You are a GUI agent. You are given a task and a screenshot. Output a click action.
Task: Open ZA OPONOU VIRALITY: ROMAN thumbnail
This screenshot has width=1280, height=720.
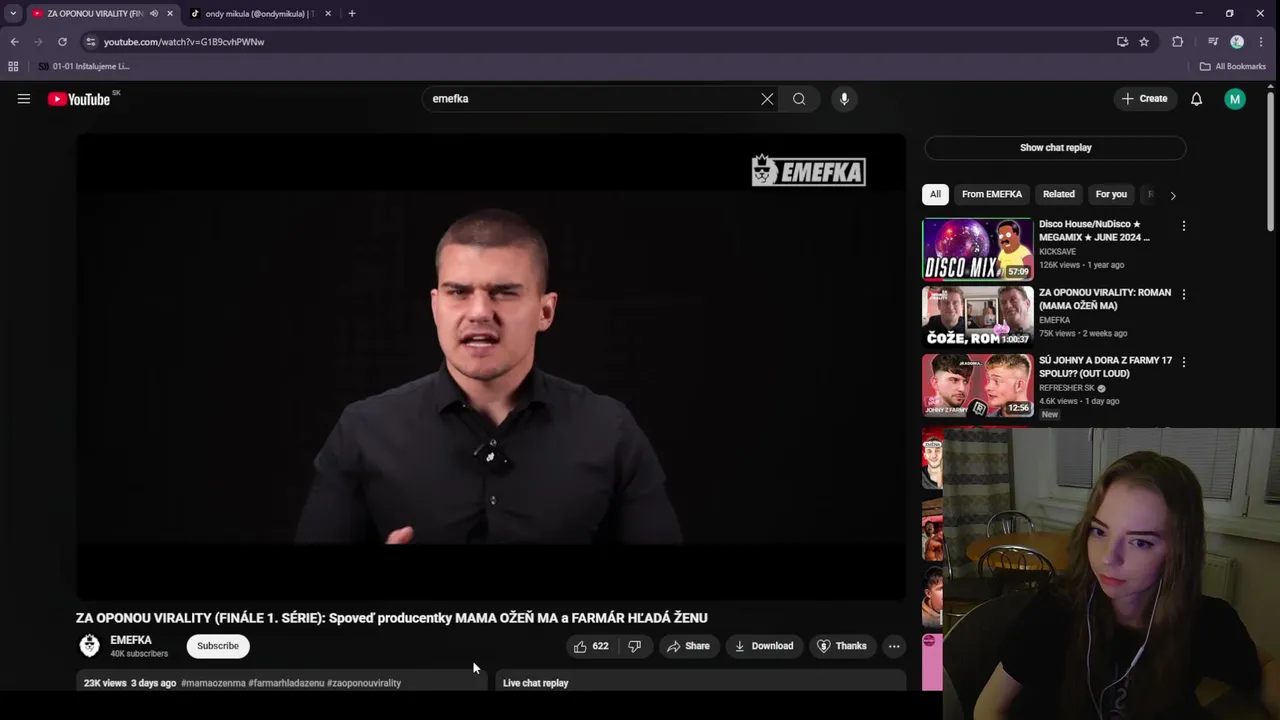(977, 317)
